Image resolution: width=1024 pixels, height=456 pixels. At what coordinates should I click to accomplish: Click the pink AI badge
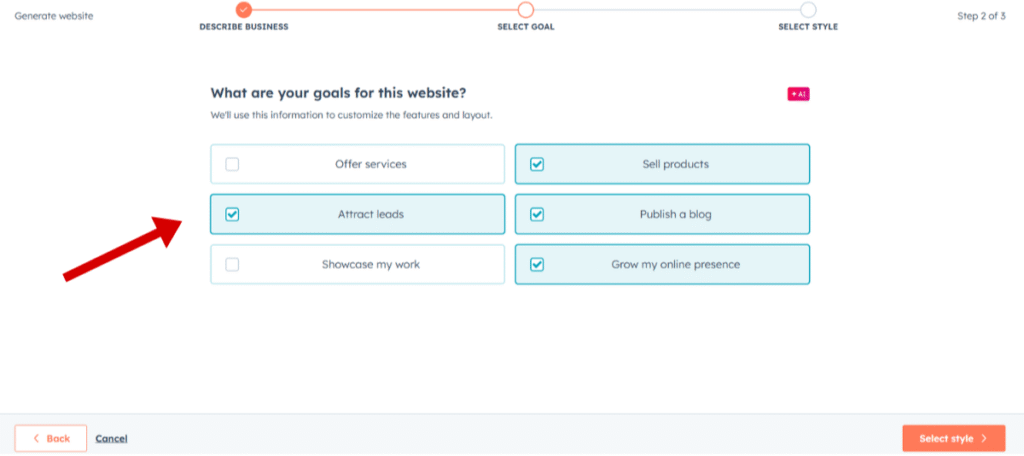point(798,94)
